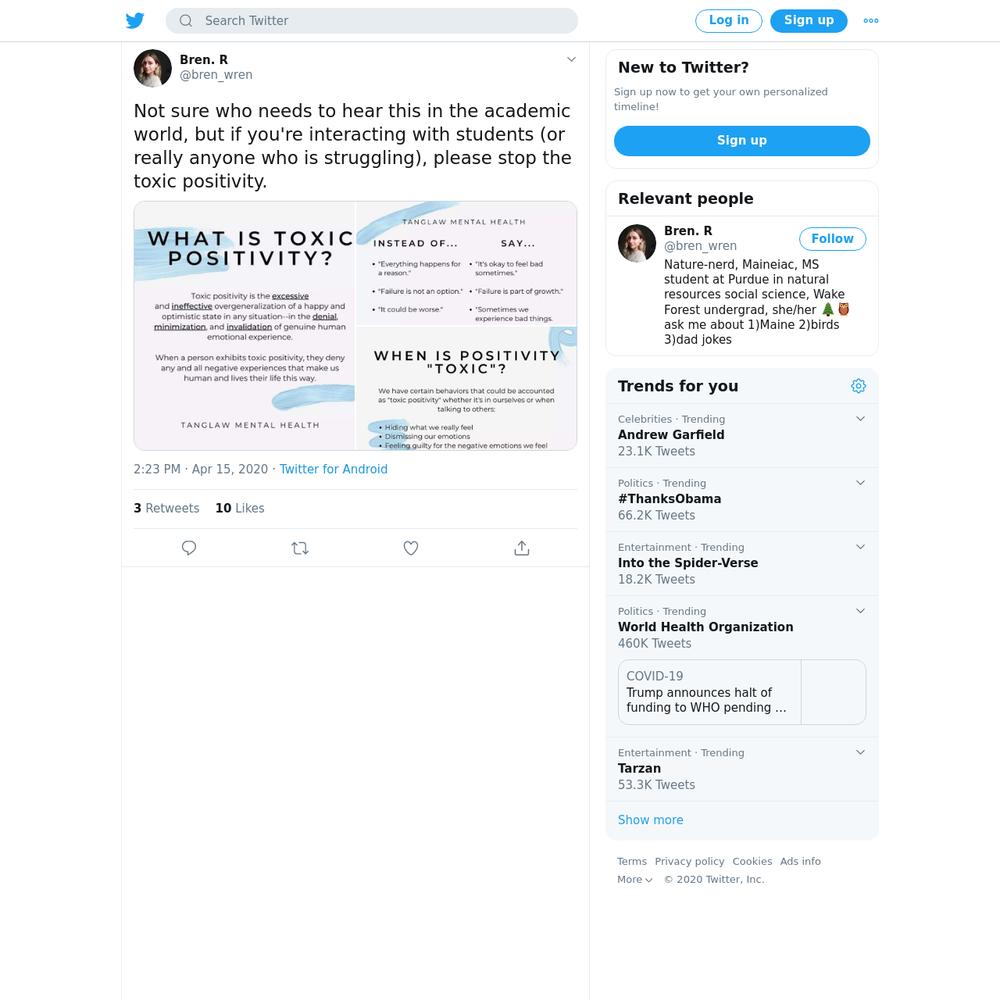
Task: Follow Bren. R in Relevant people
Action: [832, 239]
